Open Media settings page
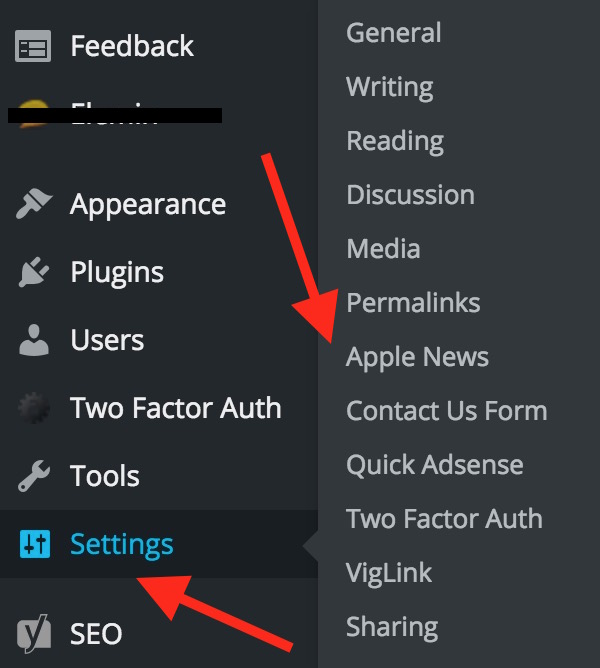The width and height of the screenshot is (600, 668). coord(383,249)
